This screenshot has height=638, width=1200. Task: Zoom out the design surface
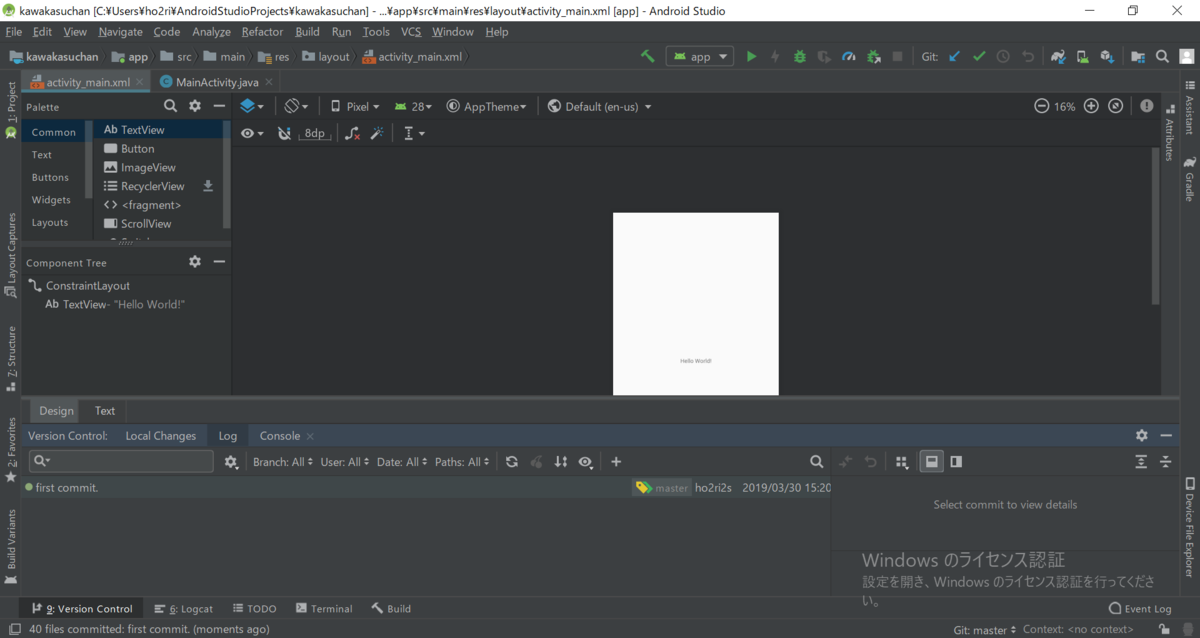tap(1041, 106)
